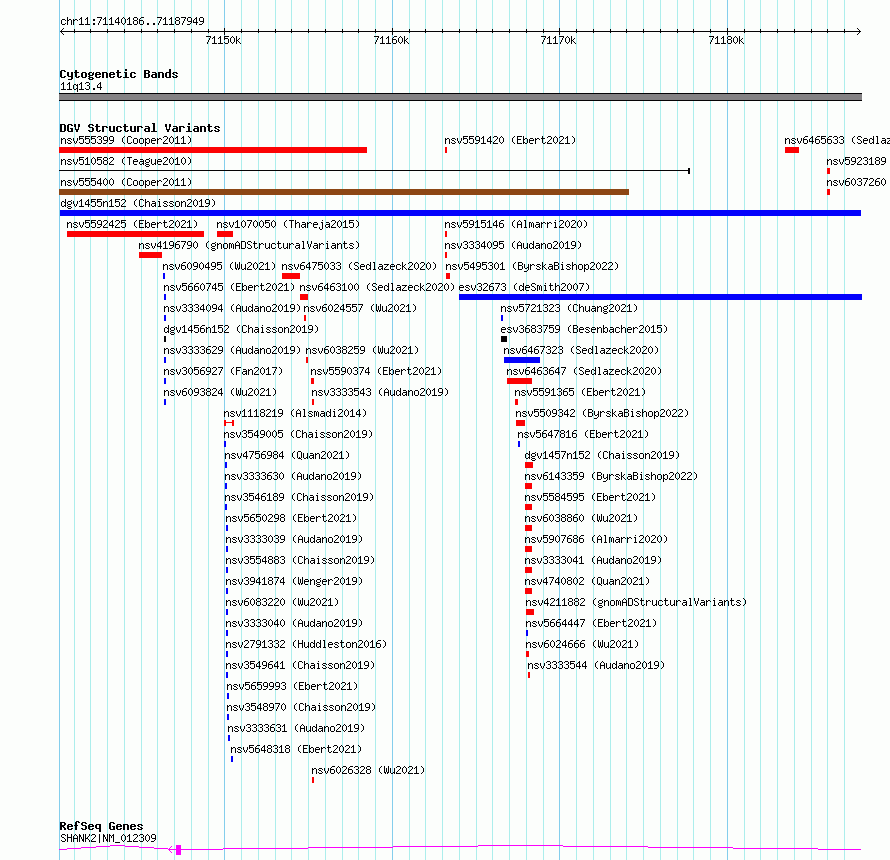Select nsv3056927 (Fan2017) label
The height and width of the screenshot is (860, 890).
point(223,371)
